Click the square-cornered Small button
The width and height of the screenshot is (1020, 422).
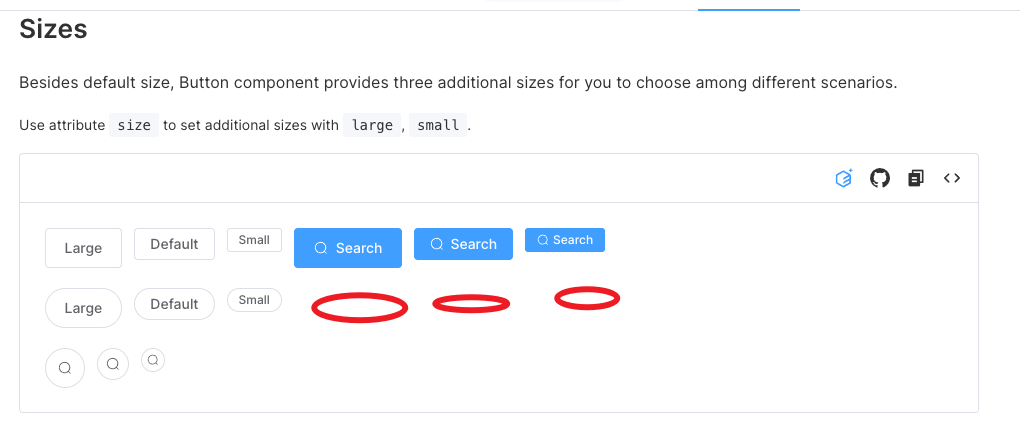(x=254, y=240)
